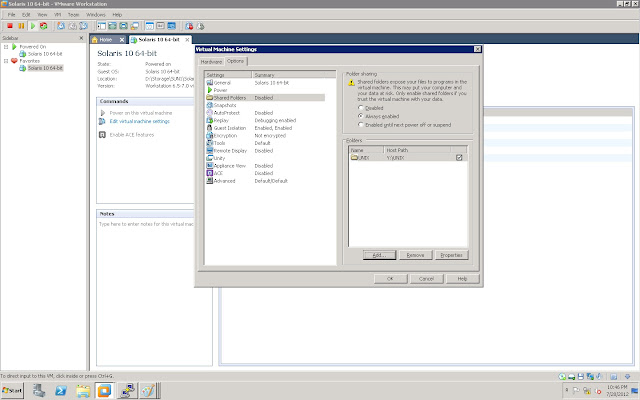
Task: Click the red Record replay toolbar icon
Action: pos(189,26)
